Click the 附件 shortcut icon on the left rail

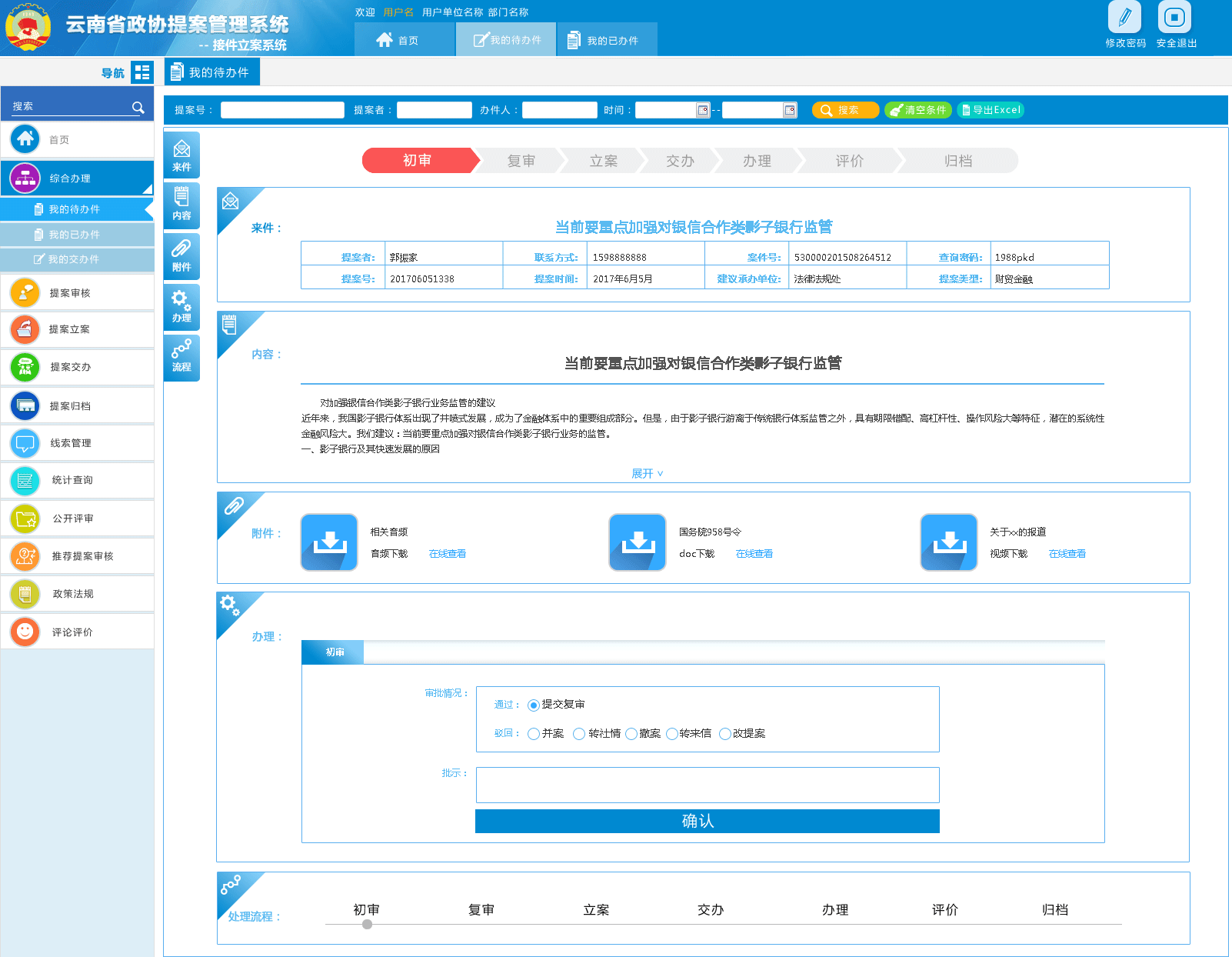(x=181, y=256)
